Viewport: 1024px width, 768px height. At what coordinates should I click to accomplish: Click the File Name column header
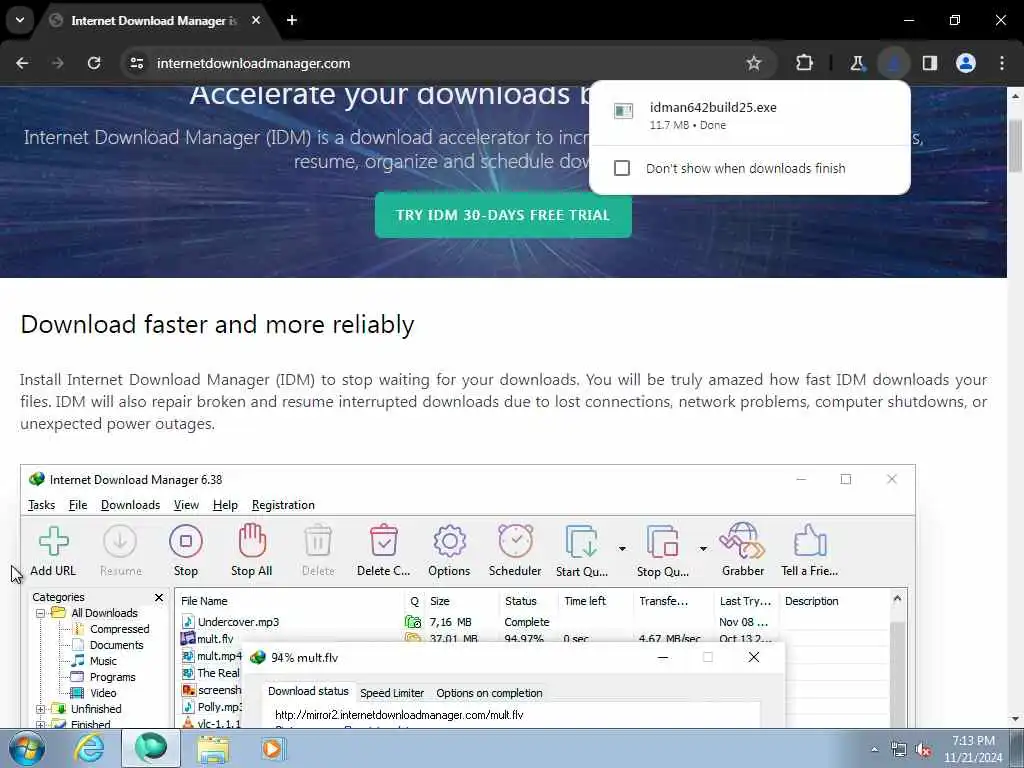(x=204, y=601)
